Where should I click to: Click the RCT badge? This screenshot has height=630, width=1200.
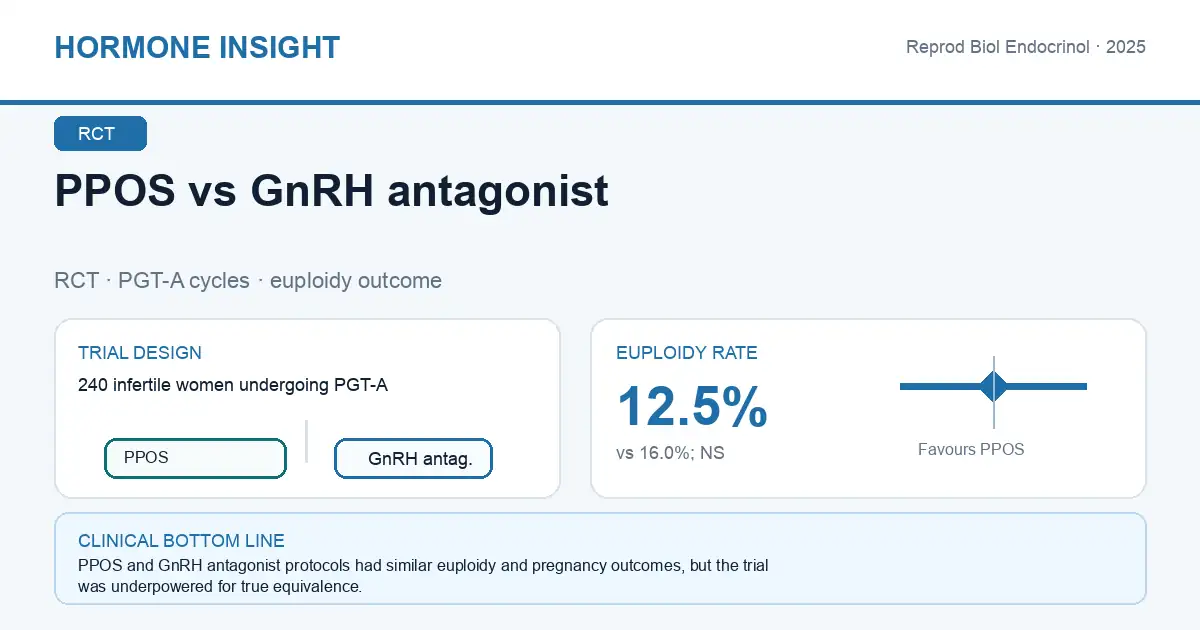[101, 134]
